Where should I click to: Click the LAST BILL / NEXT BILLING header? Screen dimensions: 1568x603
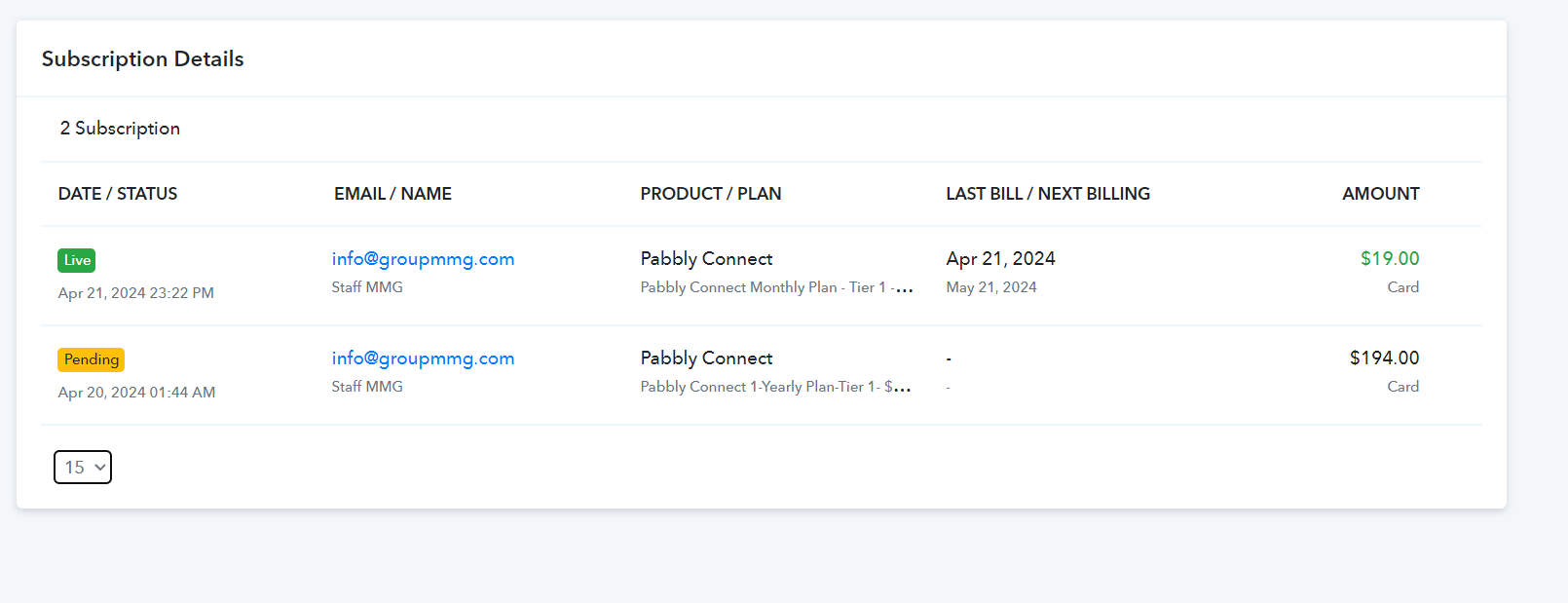point(1048,194)
